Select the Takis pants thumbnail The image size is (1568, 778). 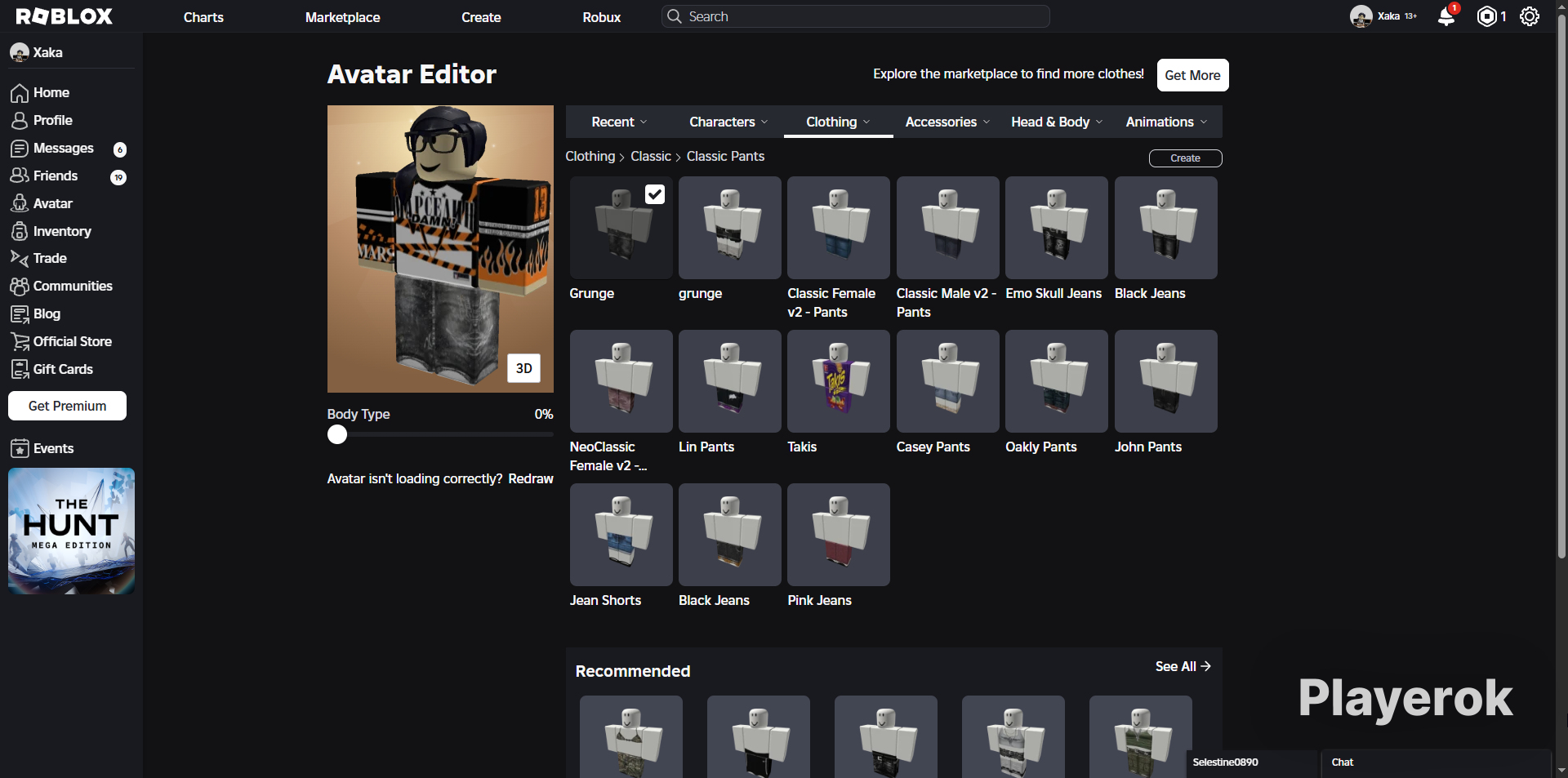click(x=839, y=381)
